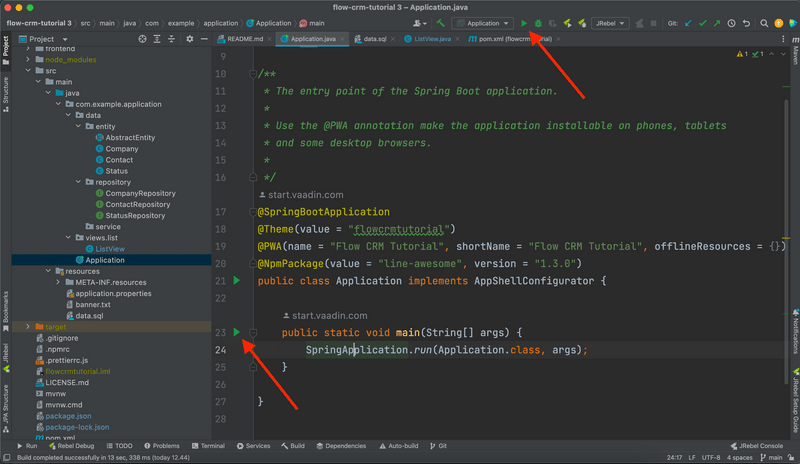Open Project panel settings gear
The image size is (800, 464).
click(189, 39)
